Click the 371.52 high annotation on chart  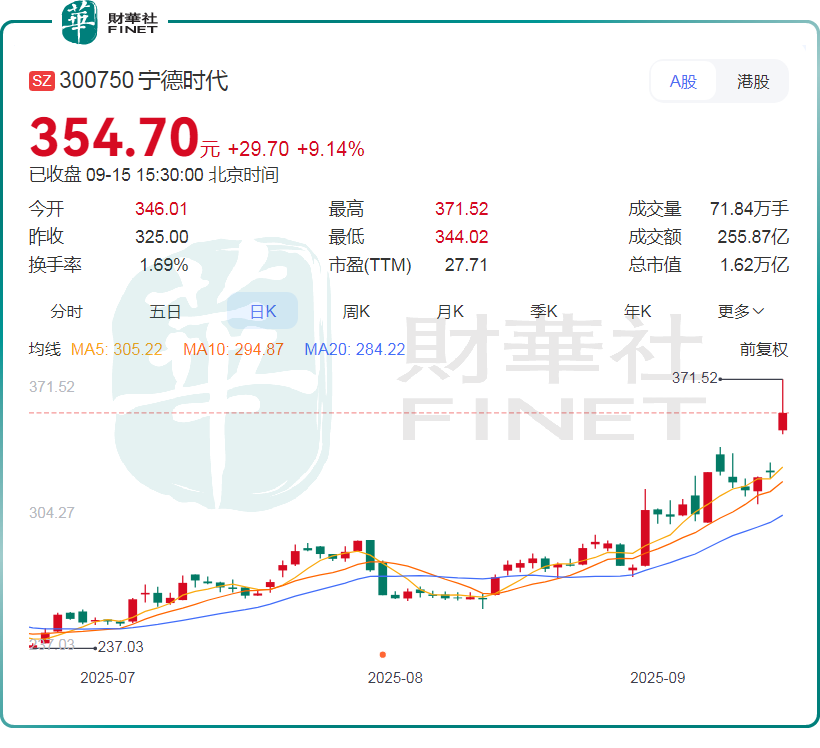pyautogui.click(x=694, y=378)
